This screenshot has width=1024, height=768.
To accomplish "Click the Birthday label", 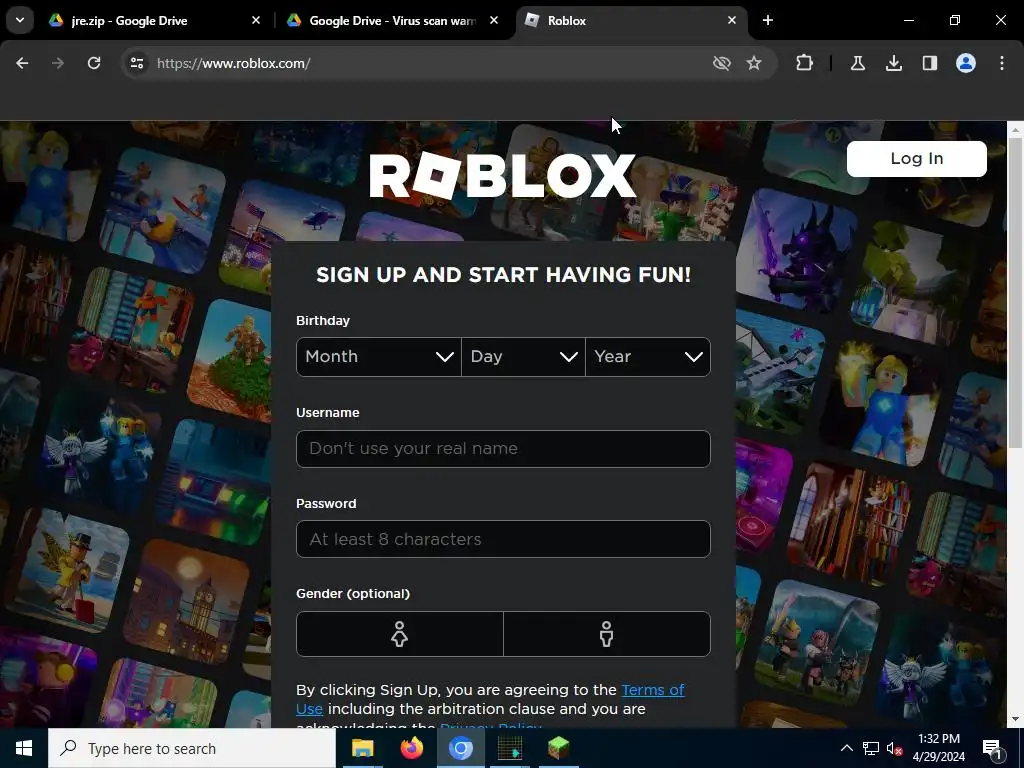I will click(x=323, y=321).
